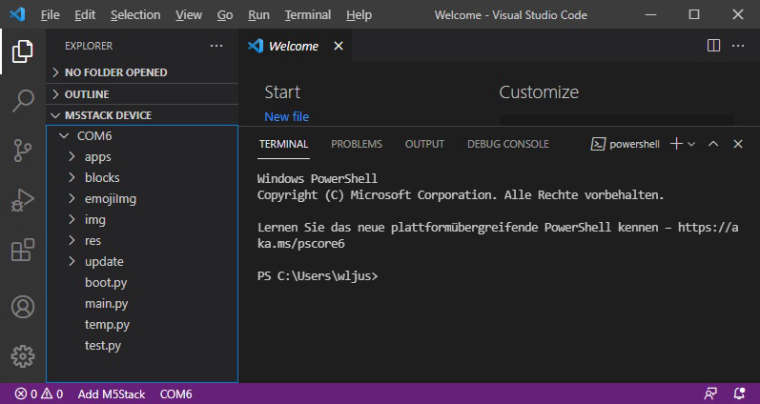The image size is (760, 404).
Task: Minimize the VS Code window
Action: (x=650, y=15)
